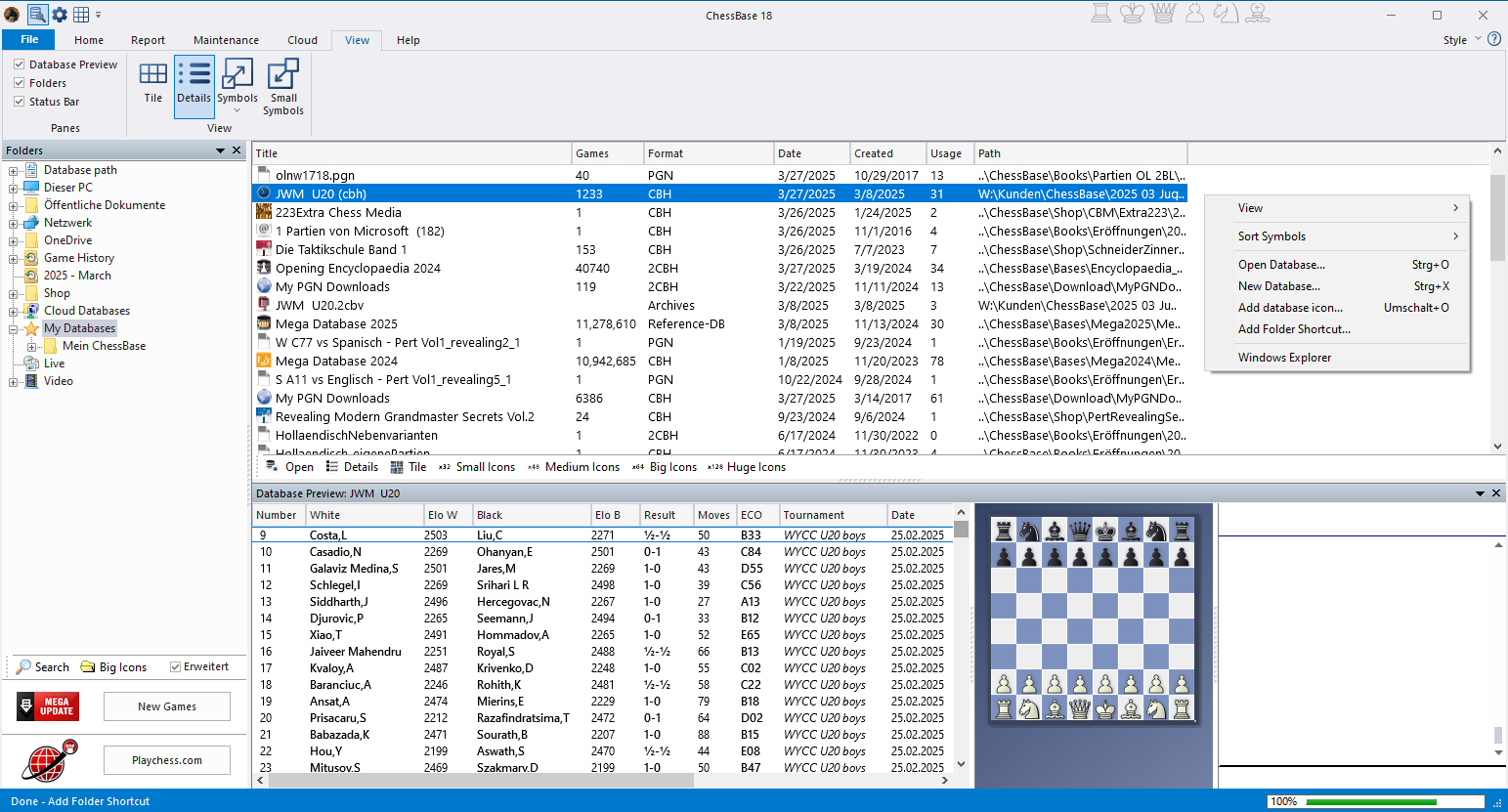1508x812 pixels.
Task: Click the Mega Update icon in the sidebar
Action: (x=46, y=706)
